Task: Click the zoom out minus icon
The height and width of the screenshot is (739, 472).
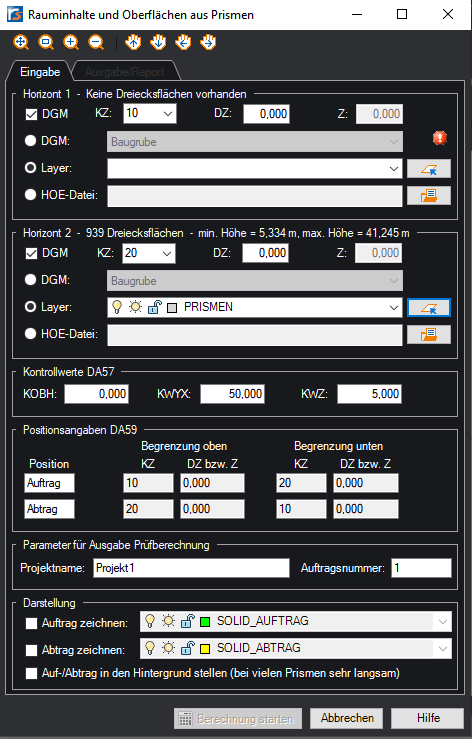Action: coord(96,42)
